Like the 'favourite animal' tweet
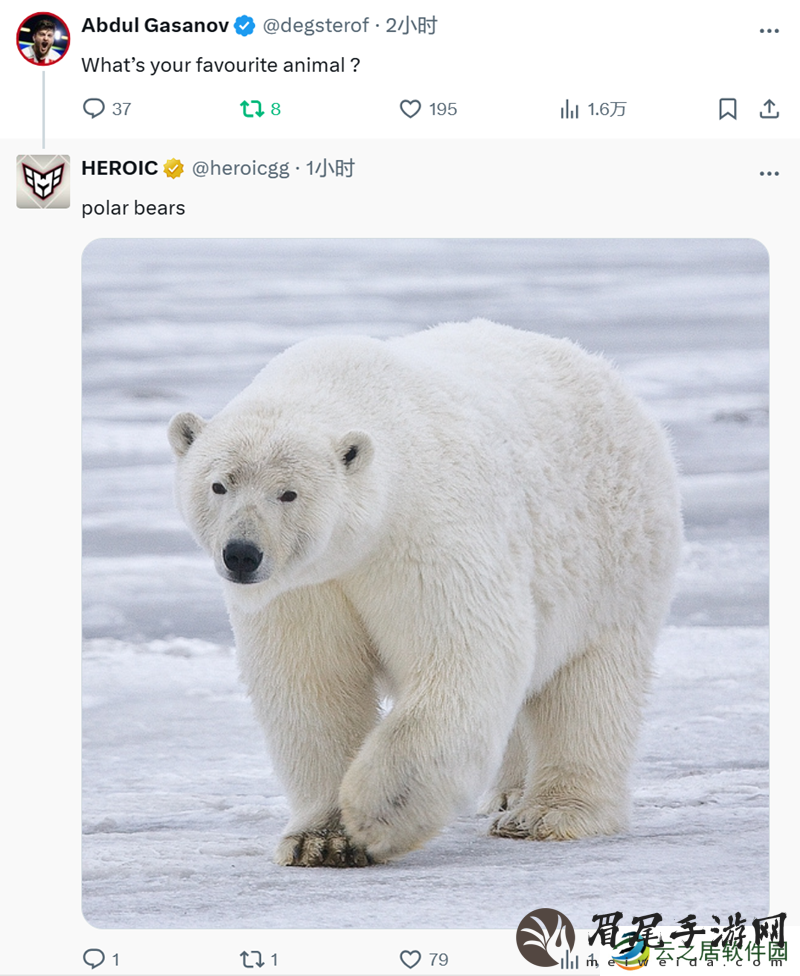The height and width of the screenshot is (976, 800). [428, 109]
